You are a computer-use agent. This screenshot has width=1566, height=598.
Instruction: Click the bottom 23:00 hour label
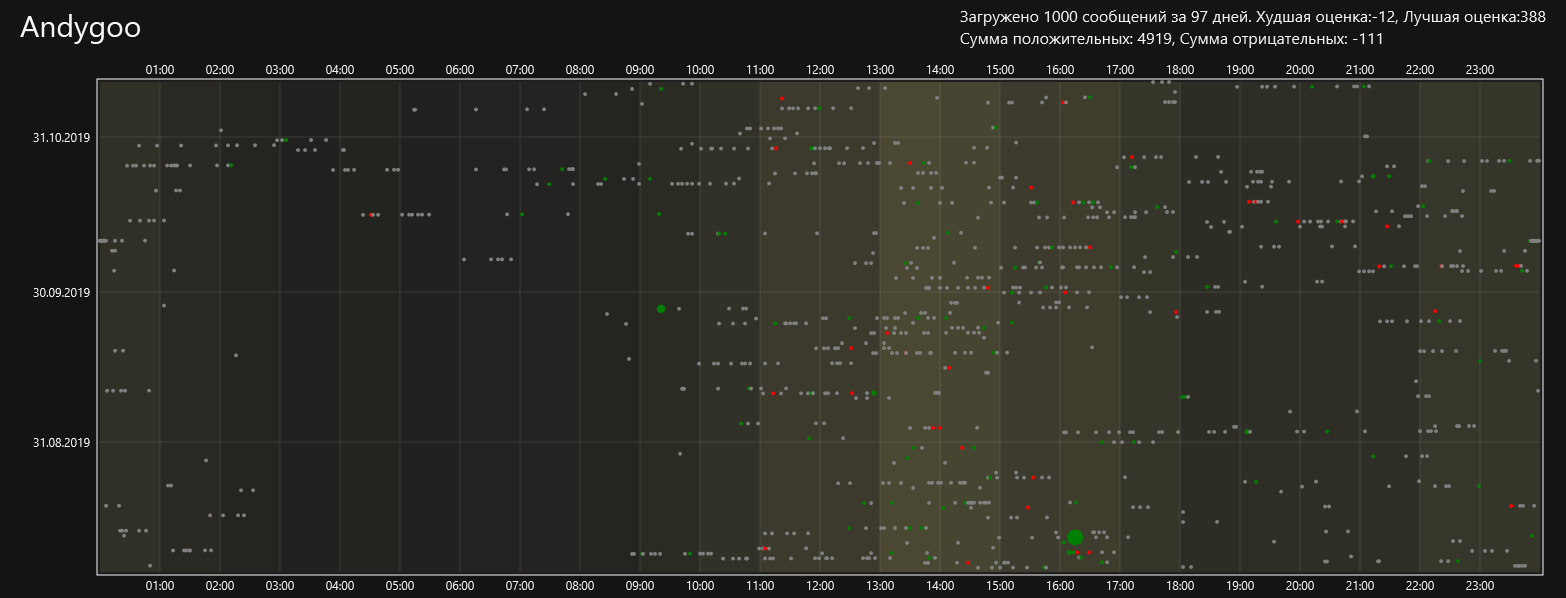(1480, 585)
